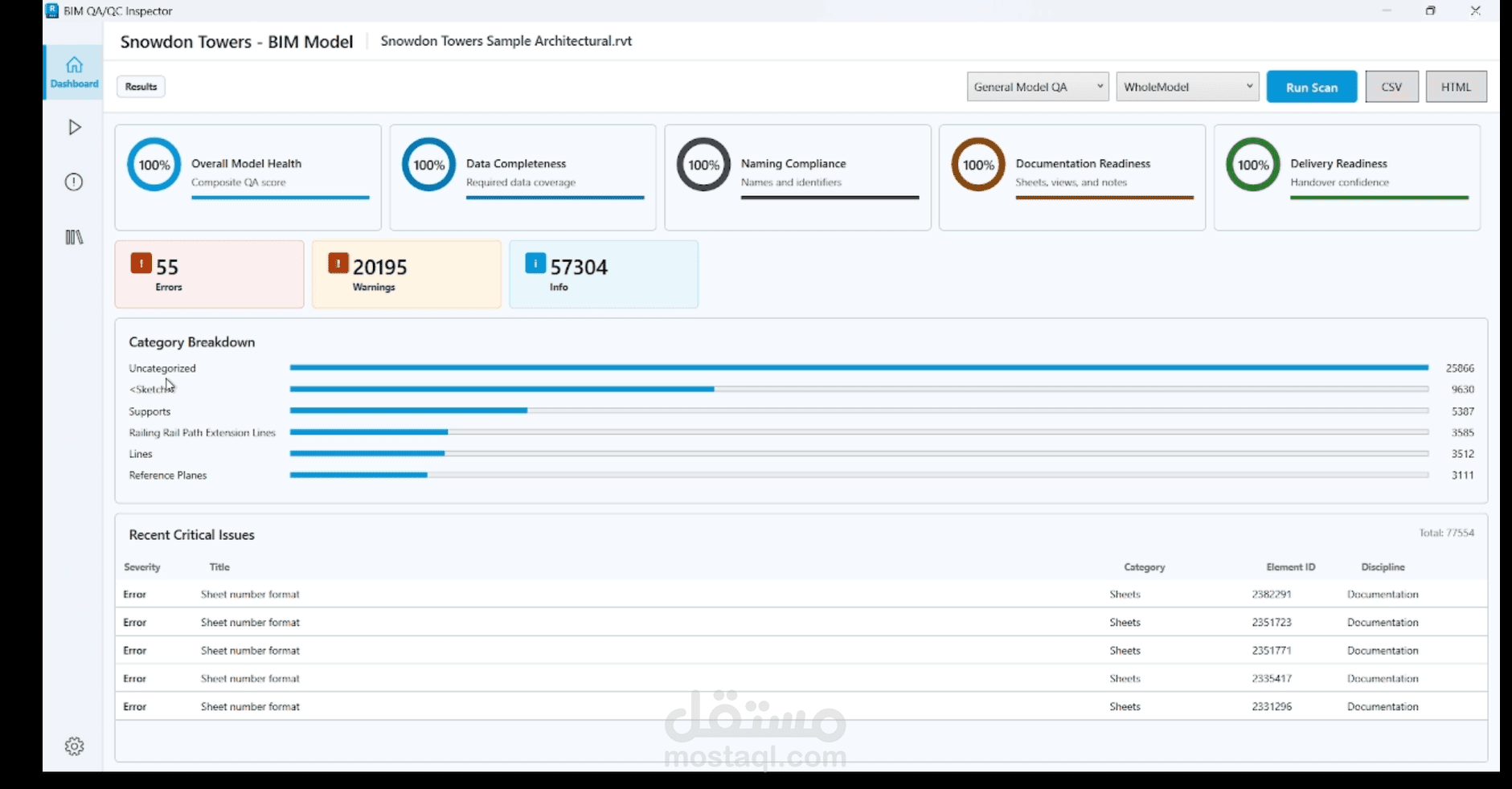Click Snowdon Towers Sample Architectural.rvt filename
This screenshot has height=789, width=1512.
pyautogui.click(x=506, y=41)
